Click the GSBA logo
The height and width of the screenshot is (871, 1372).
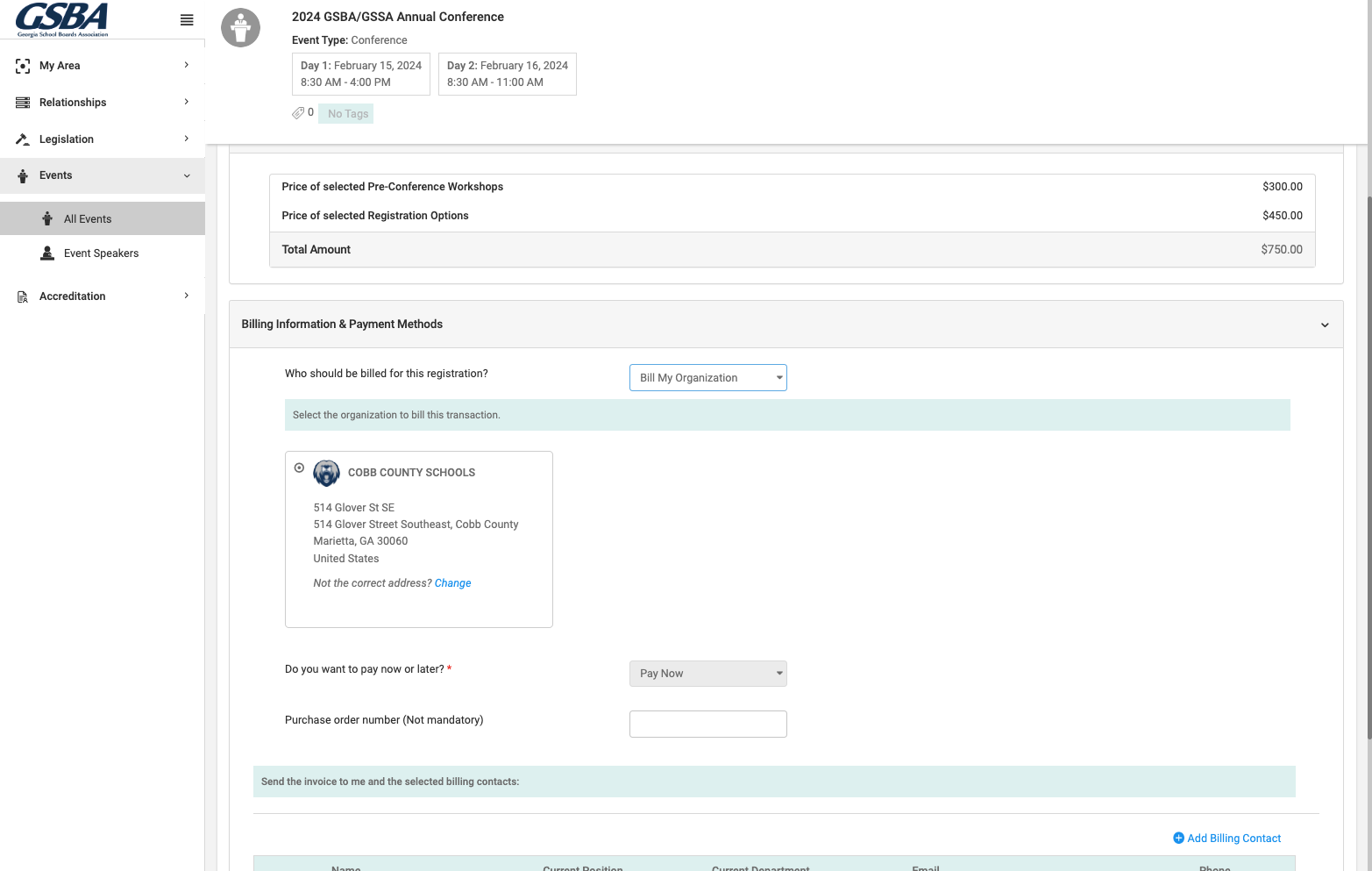[x=62, y=19]
